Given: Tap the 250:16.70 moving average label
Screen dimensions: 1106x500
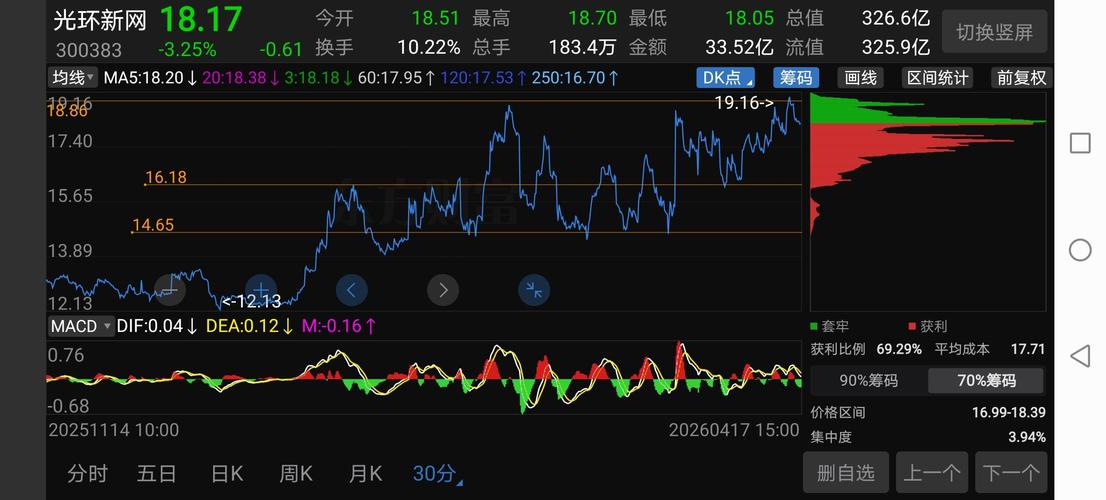Looking at the screenshot, I should 575,78.
